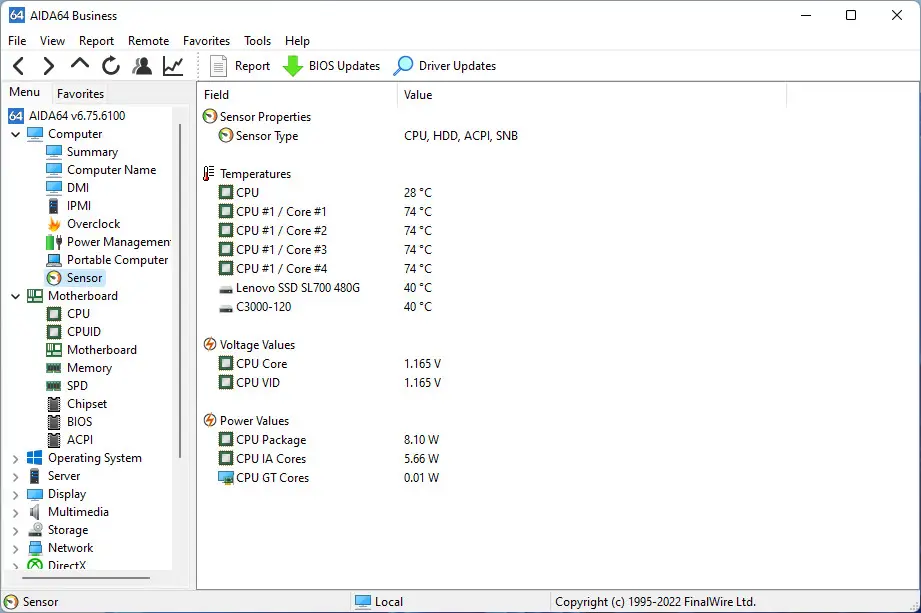Expand the Storage tree node
This screenshot has height=613, width=921.
pyautogui.click(x=16, y=531)
